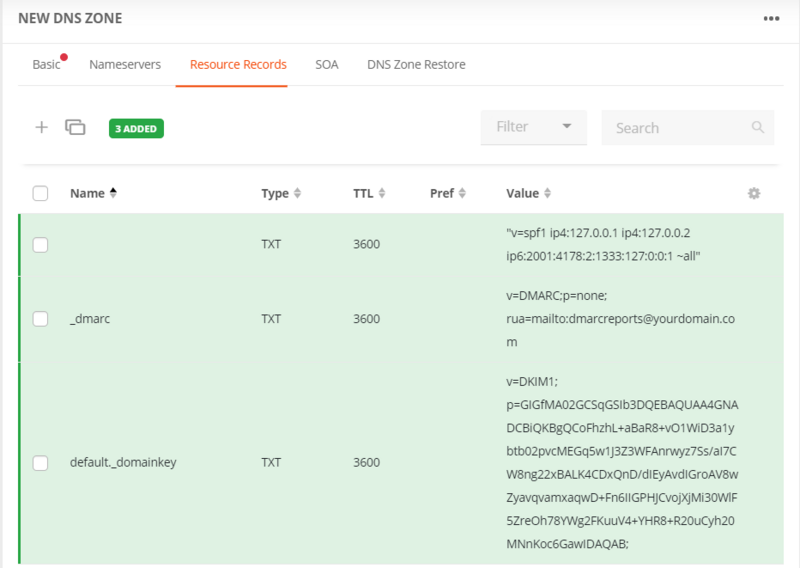800x568 pixels.
Task: Click the duplicate records icon
Action: click(75, 127)
